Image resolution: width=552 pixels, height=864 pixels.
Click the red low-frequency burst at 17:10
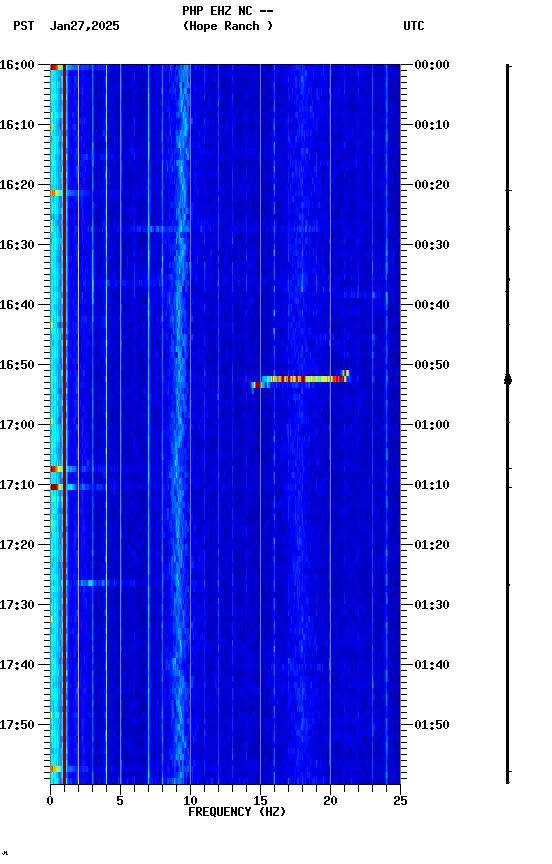coord(55,487)
